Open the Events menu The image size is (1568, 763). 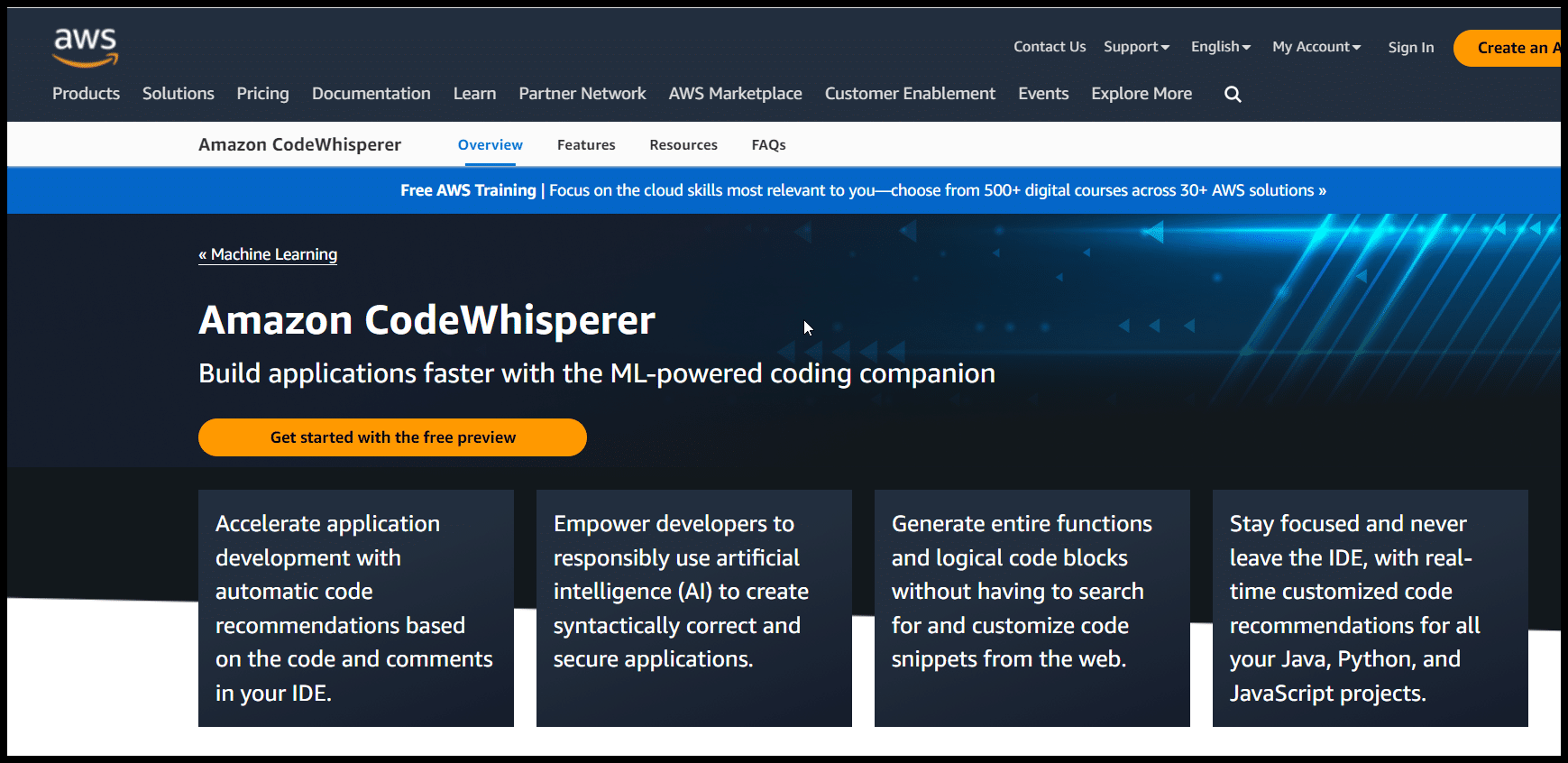click(1043, 94)
